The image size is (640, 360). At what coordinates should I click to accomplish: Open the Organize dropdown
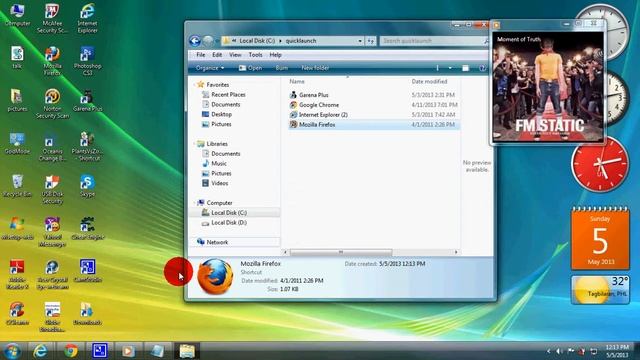pyautogui.click(x=210, y=68)
